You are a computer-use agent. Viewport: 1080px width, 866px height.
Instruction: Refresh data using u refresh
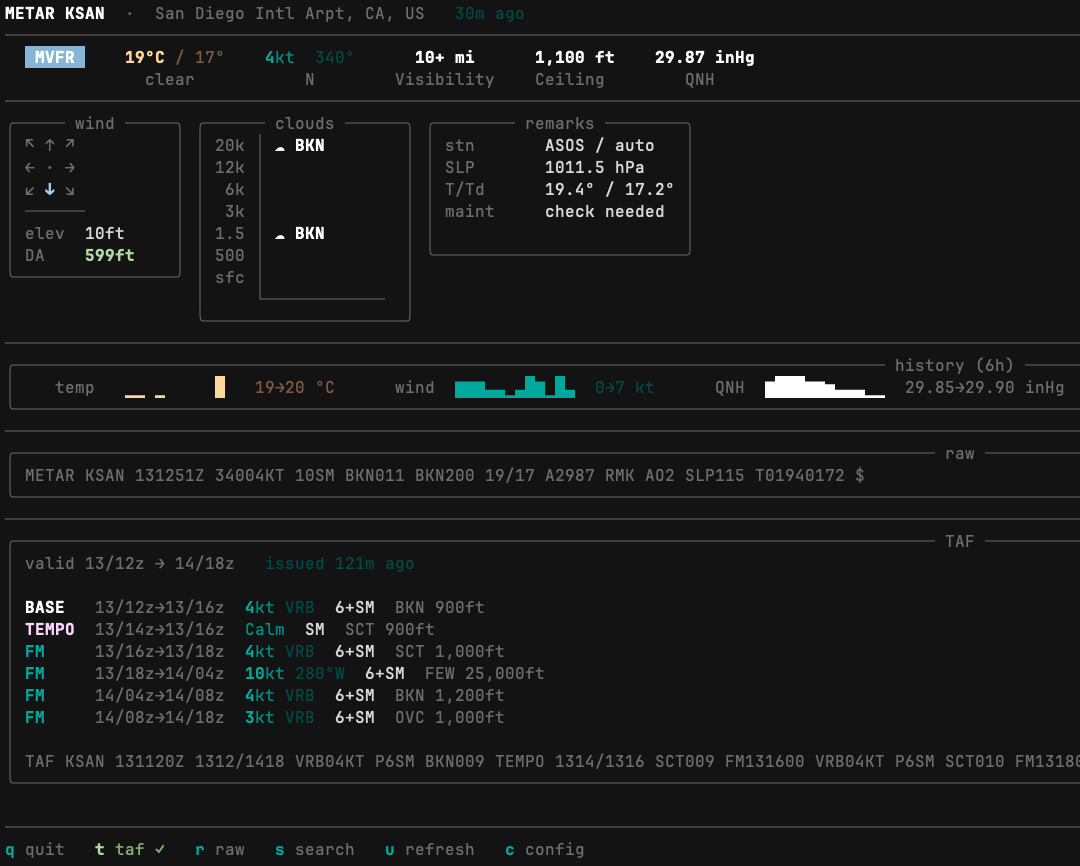pyautogui.click(x=429, y=849)
